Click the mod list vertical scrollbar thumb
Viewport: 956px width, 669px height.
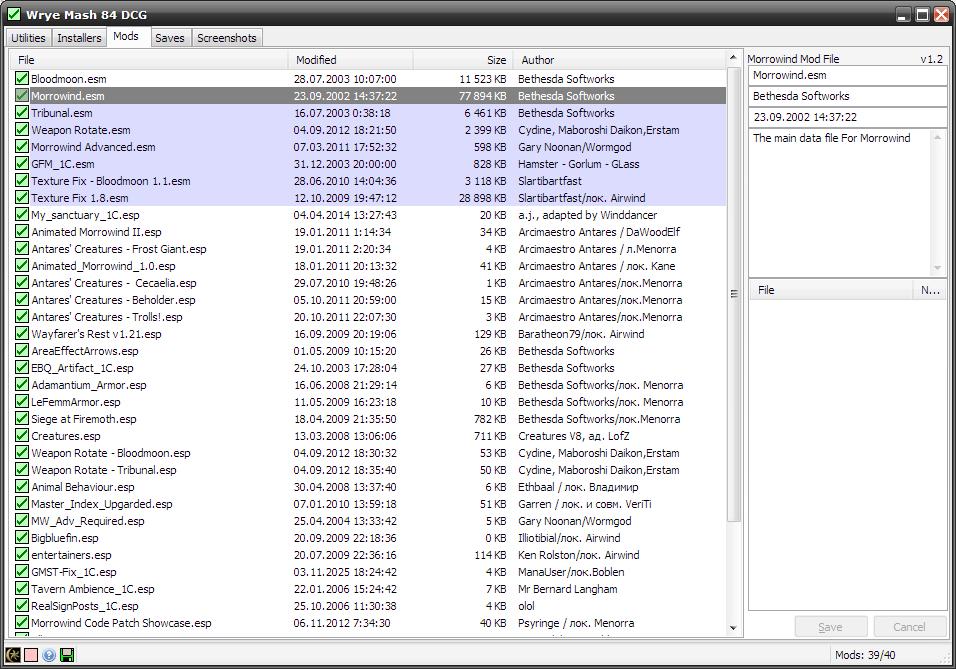point(733,294)
